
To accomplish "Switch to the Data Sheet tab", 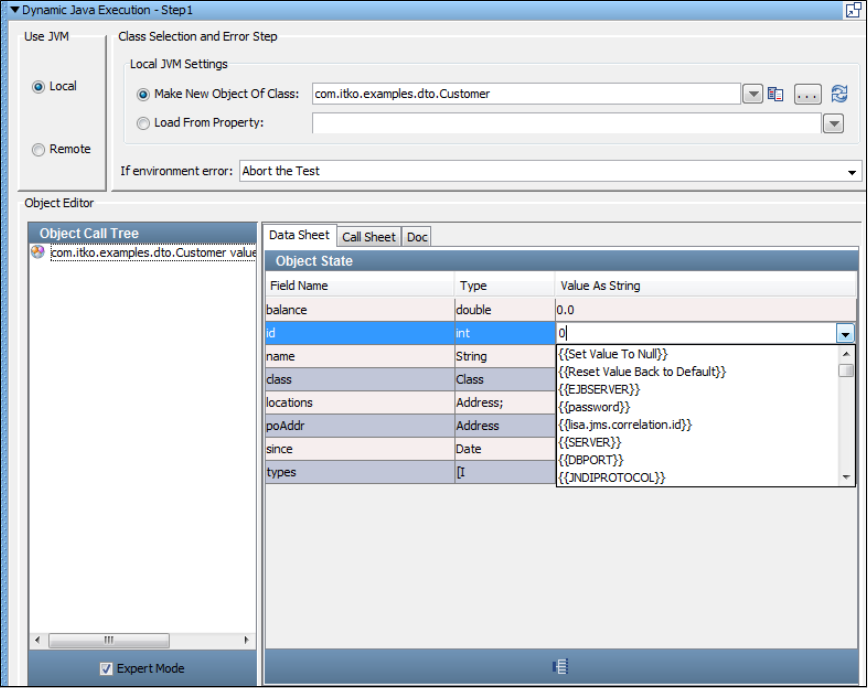I will [x=299, y=235].
